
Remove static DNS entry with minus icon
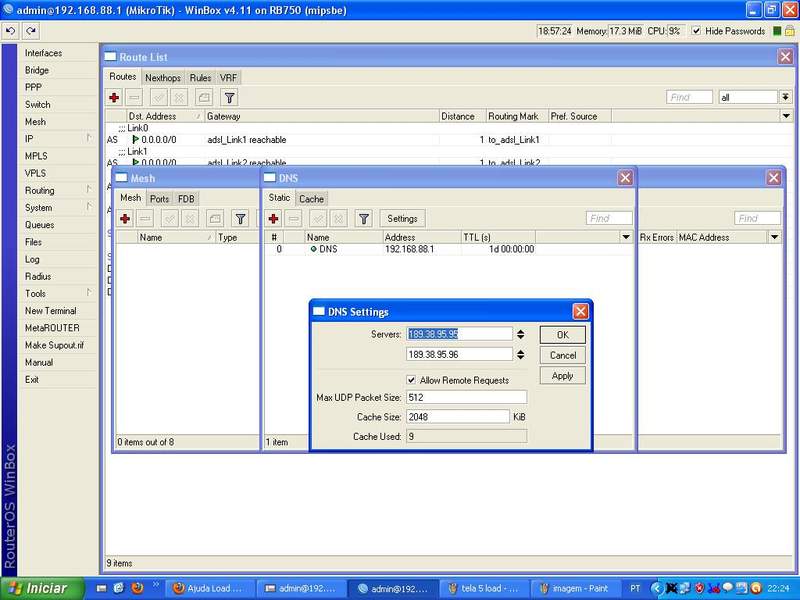pos(293,219)
